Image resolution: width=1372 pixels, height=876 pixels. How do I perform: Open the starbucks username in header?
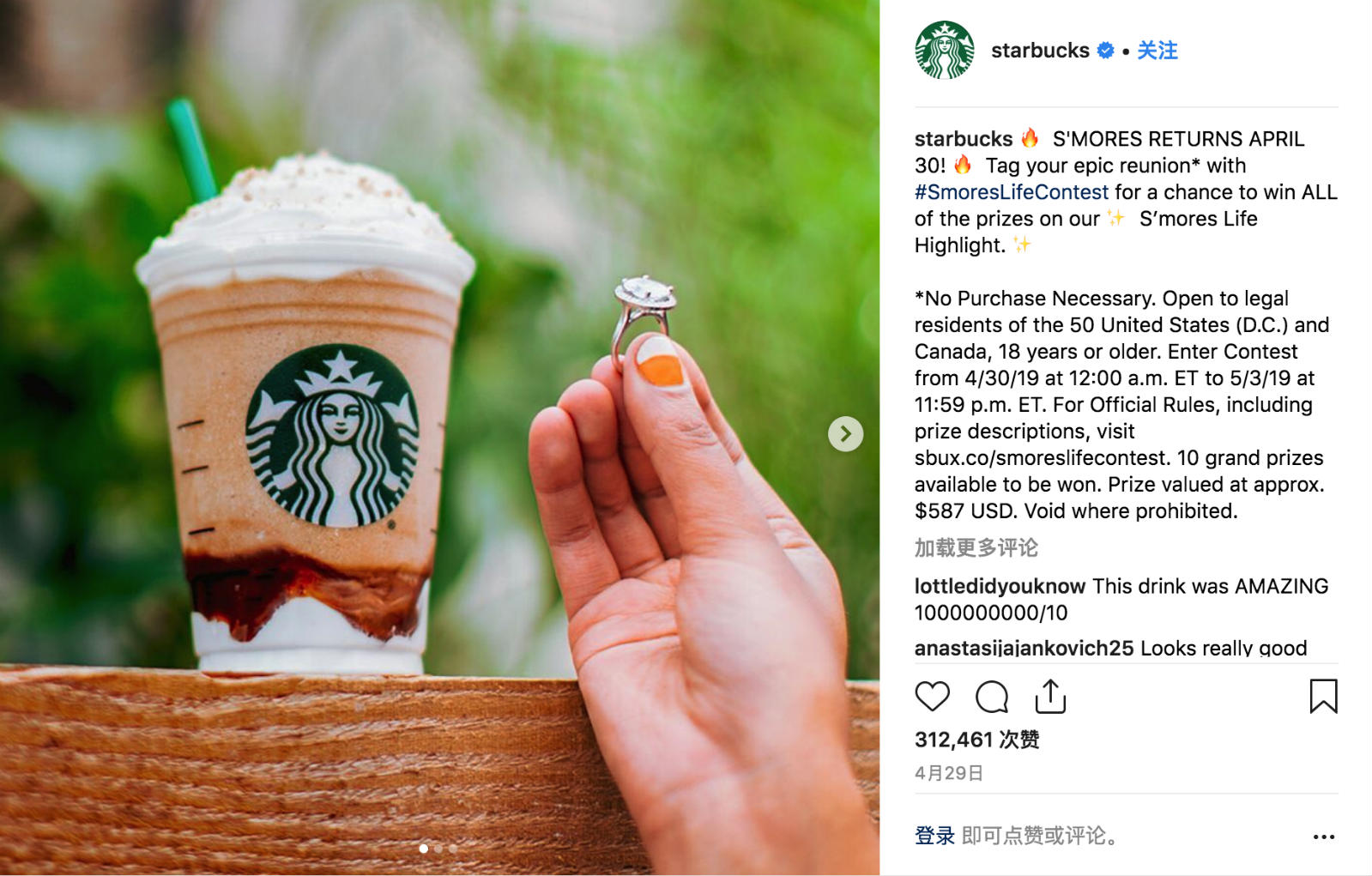point(1040,51)
